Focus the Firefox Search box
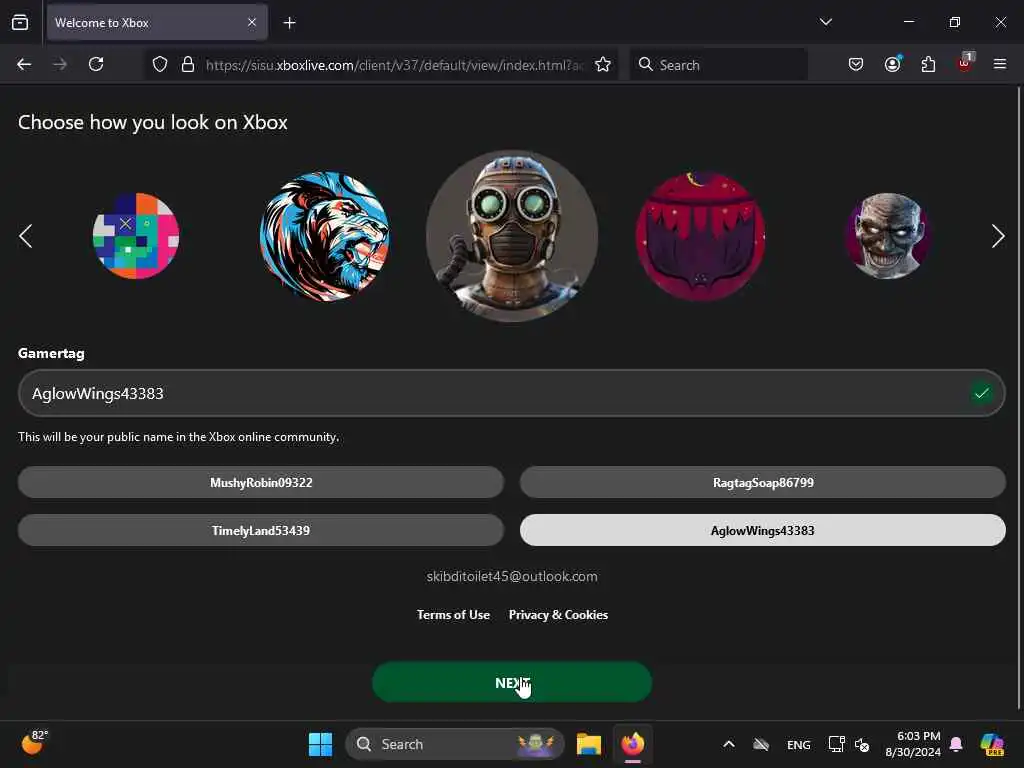The width and height of the screenshot is (1024, 768). click(x=719, y=65)
